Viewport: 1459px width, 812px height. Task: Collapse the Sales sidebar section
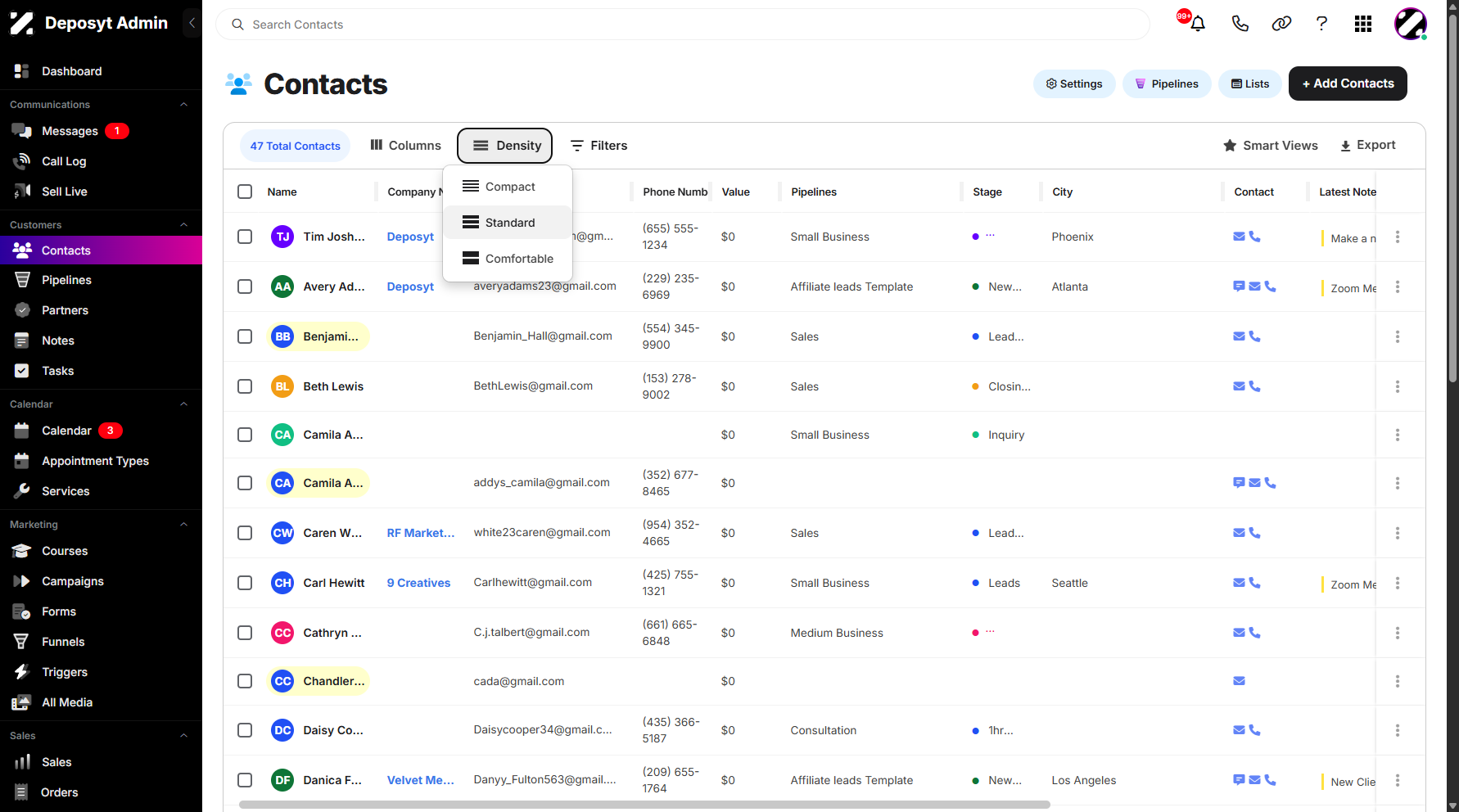pyautogui.click(x=184, y=736)
